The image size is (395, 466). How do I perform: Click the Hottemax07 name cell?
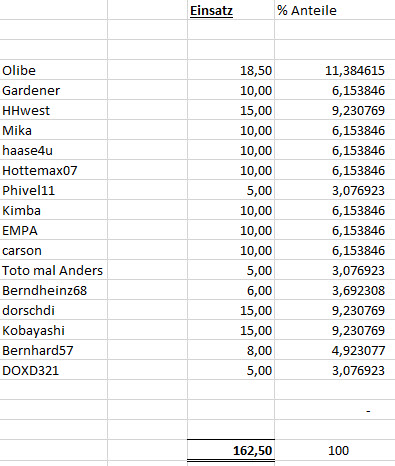(54, 170)
